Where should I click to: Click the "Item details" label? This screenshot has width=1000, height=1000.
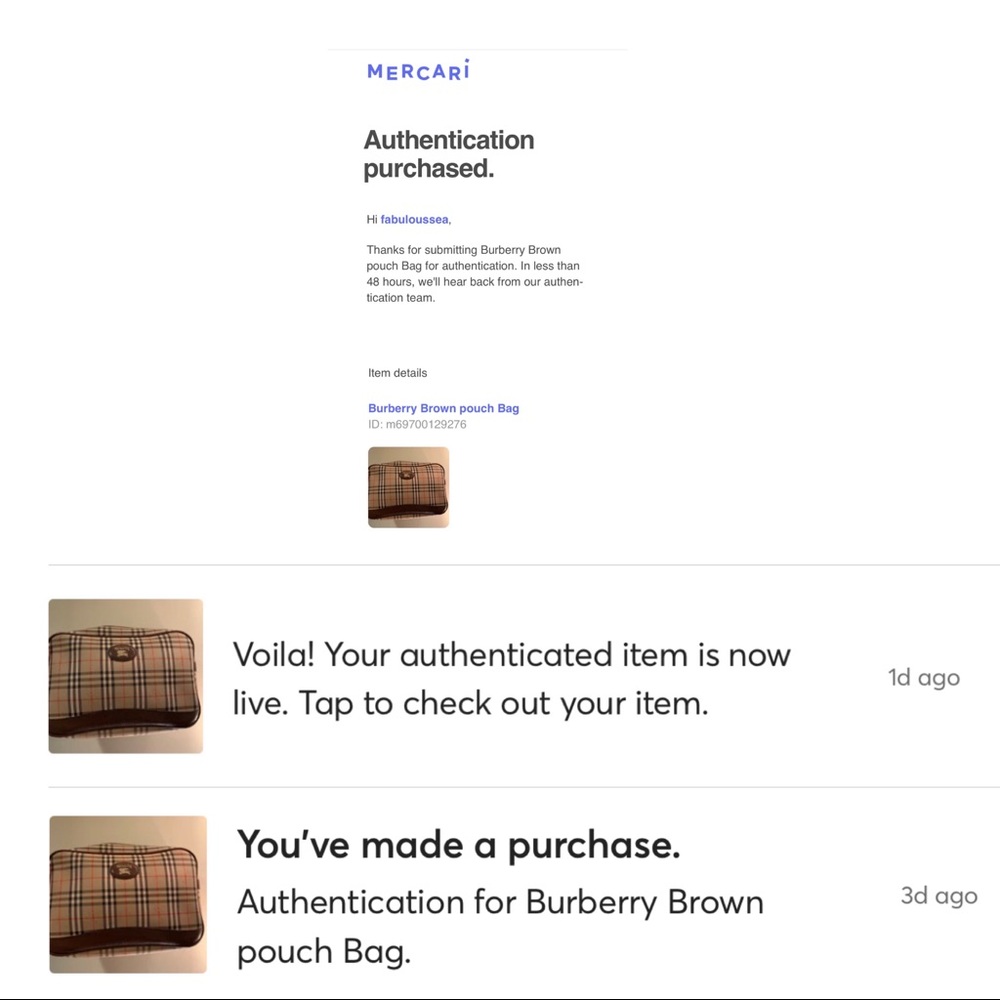pyautogui.click(x=397, y=373)
